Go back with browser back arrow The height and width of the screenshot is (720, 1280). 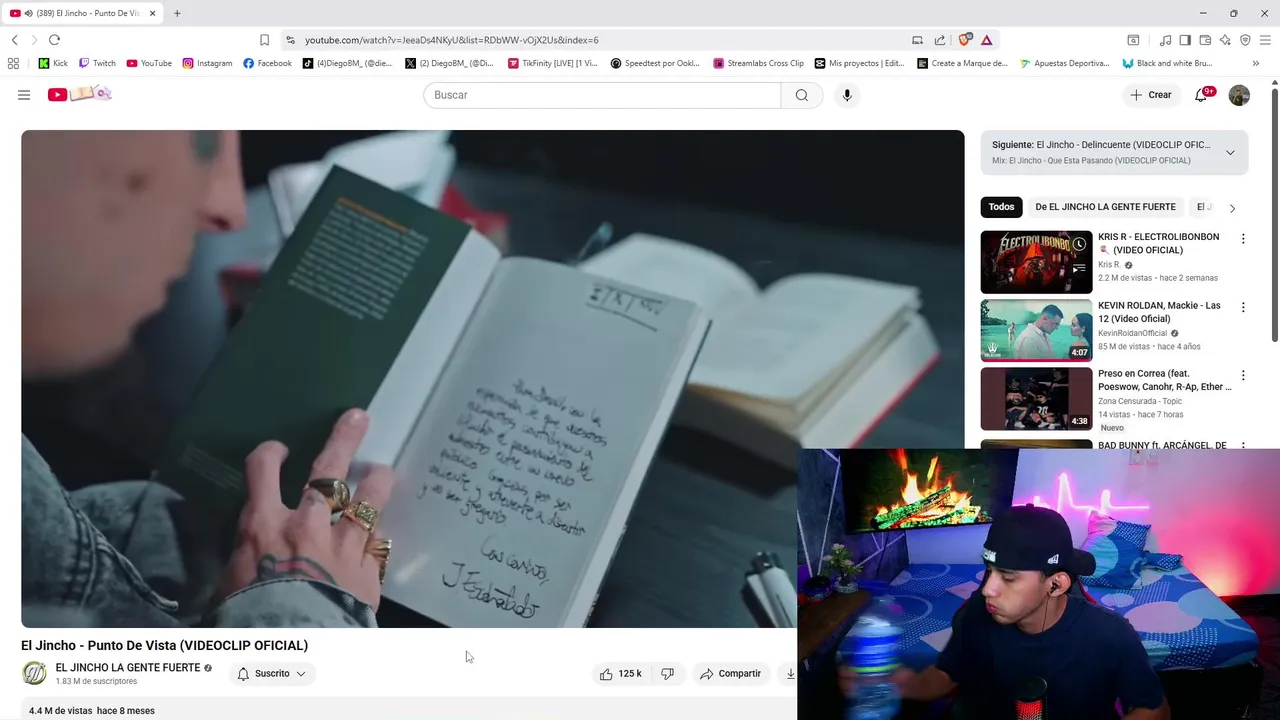coord(15,40)
